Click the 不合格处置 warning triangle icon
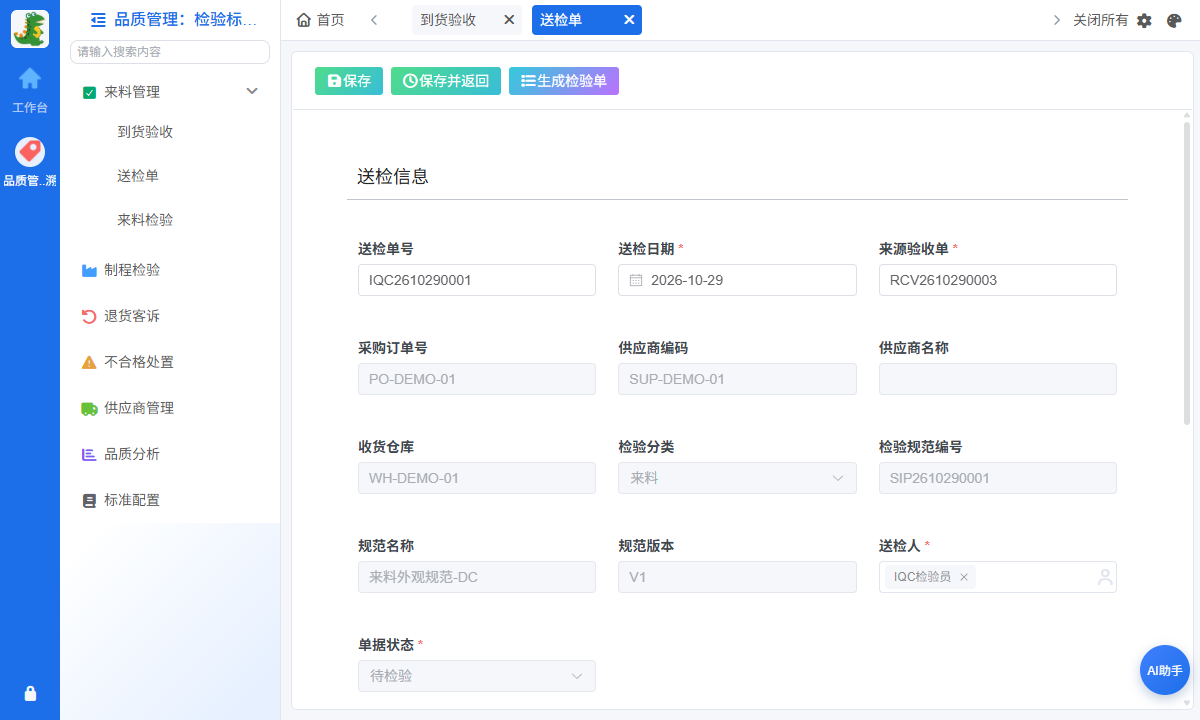The height and width of the screenshot is (720, 1200). [x=89, y=362]
